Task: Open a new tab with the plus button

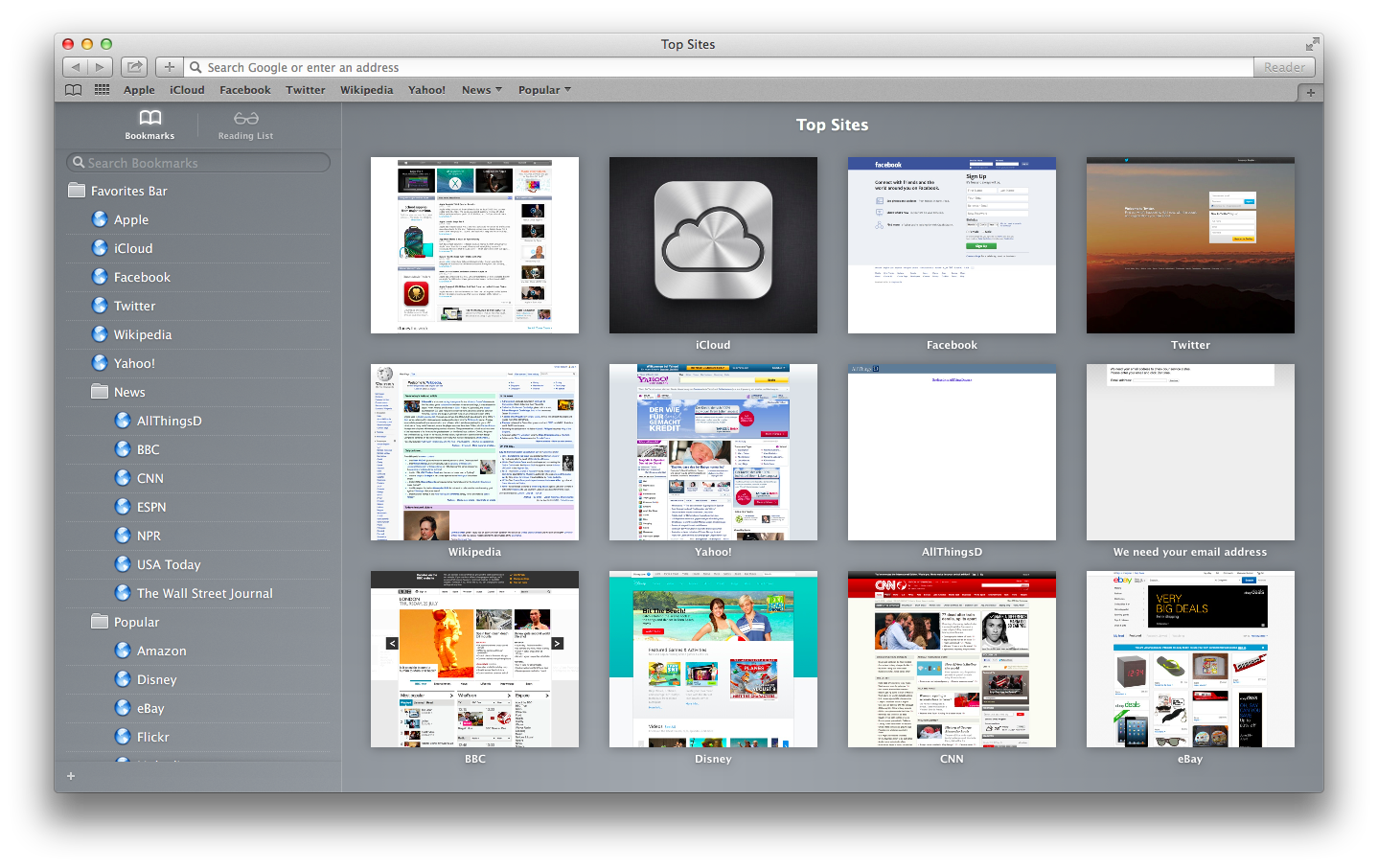Action: pos(1310,92)
